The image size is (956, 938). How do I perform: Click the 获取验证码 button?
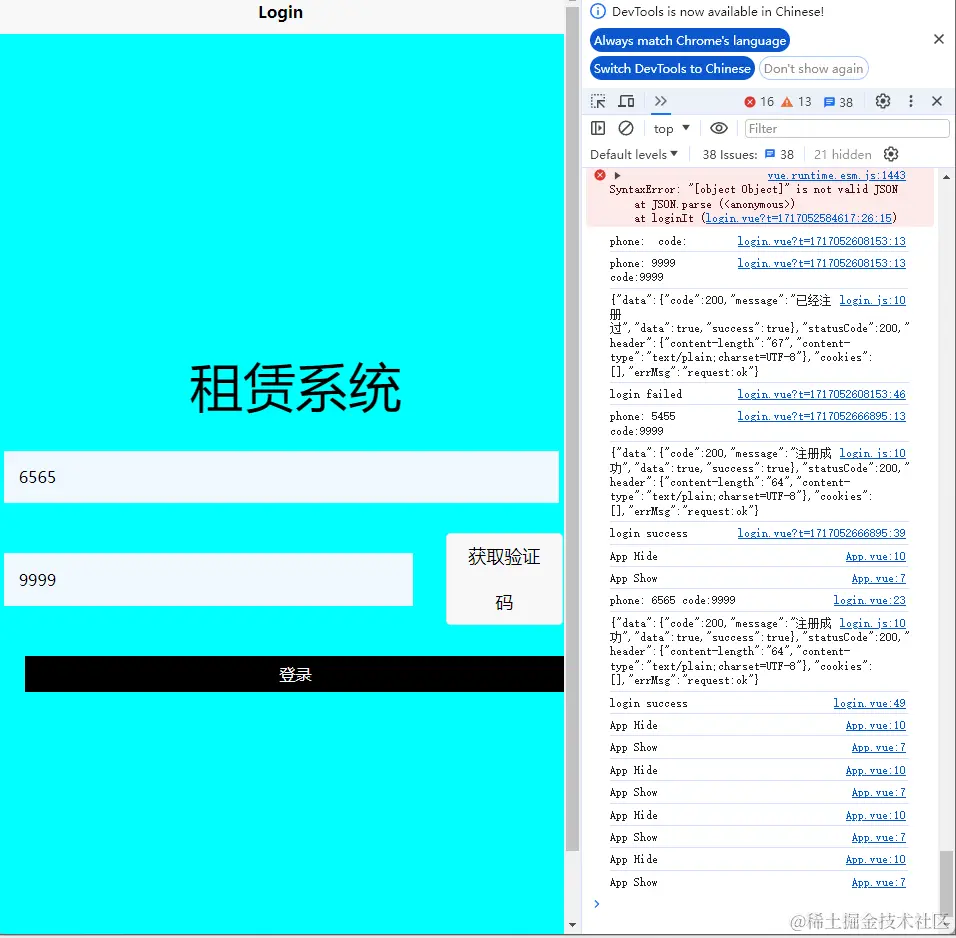(504, 579)
